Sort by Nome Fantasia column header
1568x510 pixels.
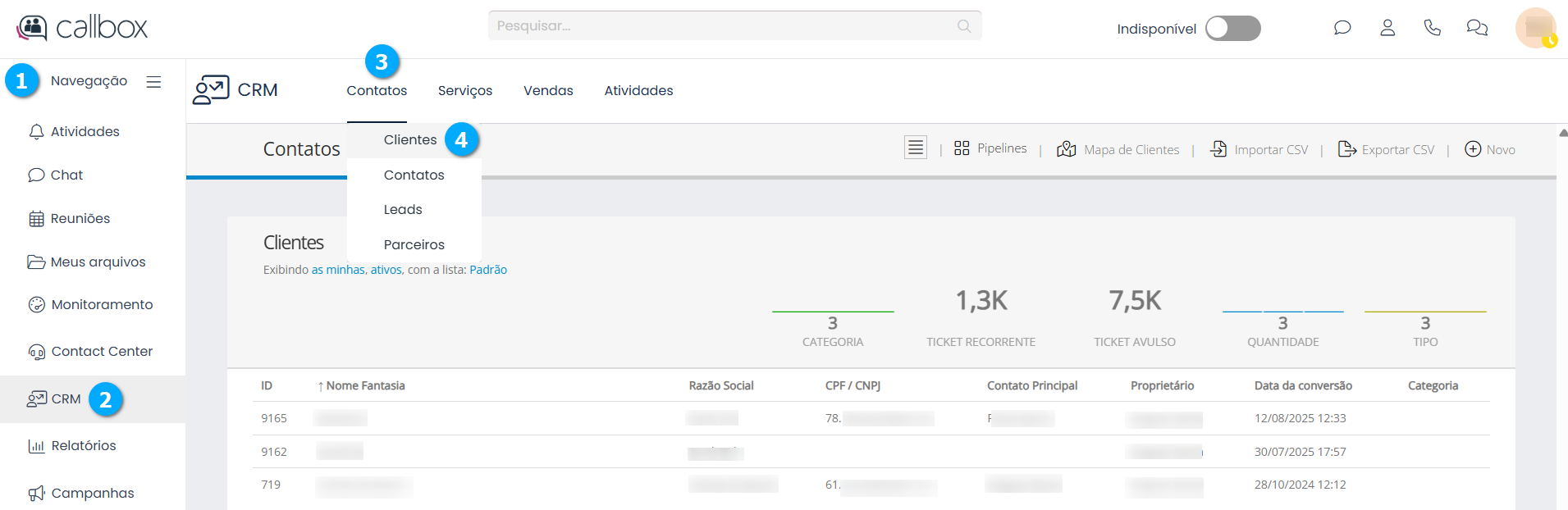[365, 386]
